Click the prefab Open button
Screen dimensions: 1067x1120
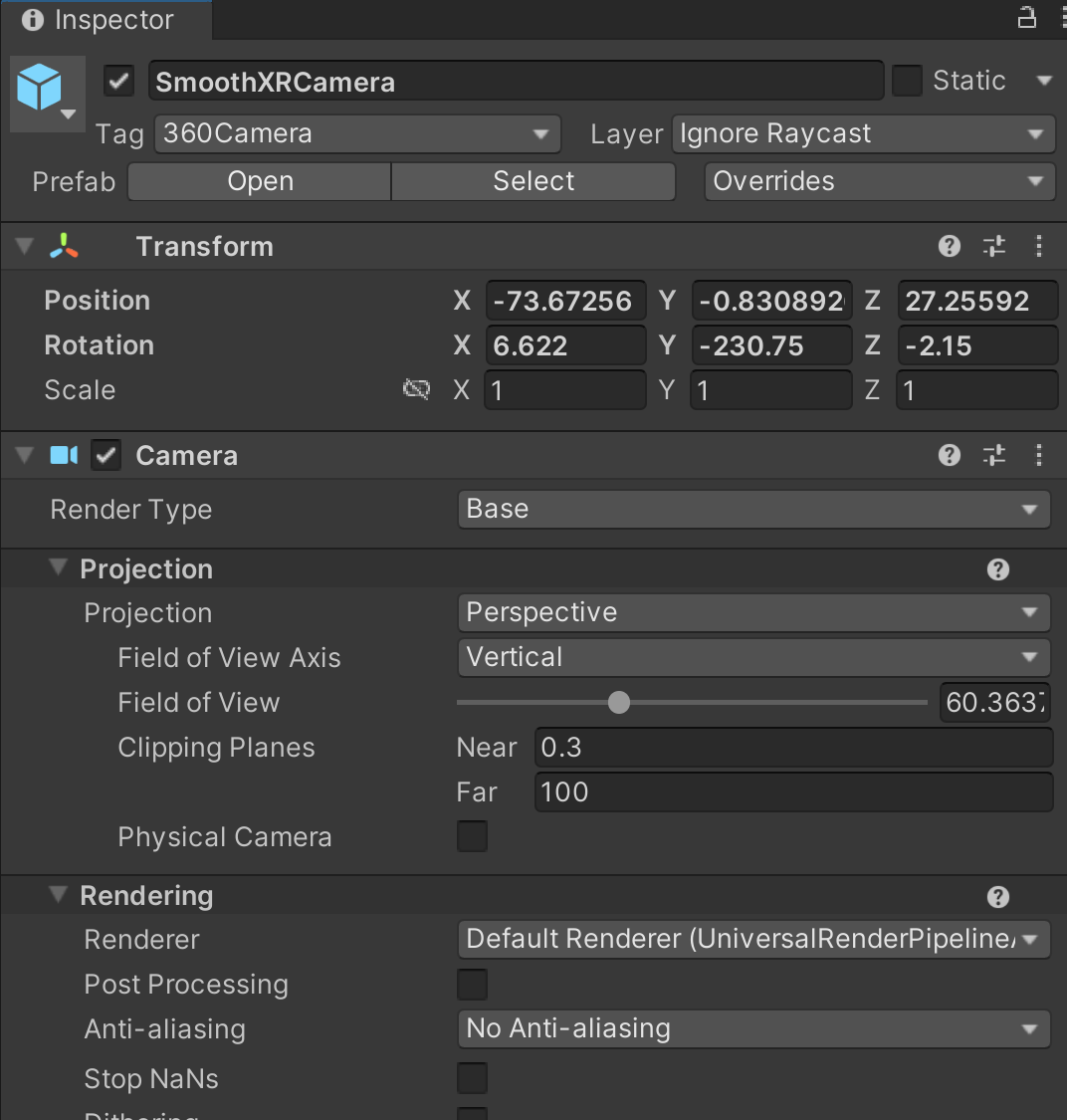click(x=260, y=181)
